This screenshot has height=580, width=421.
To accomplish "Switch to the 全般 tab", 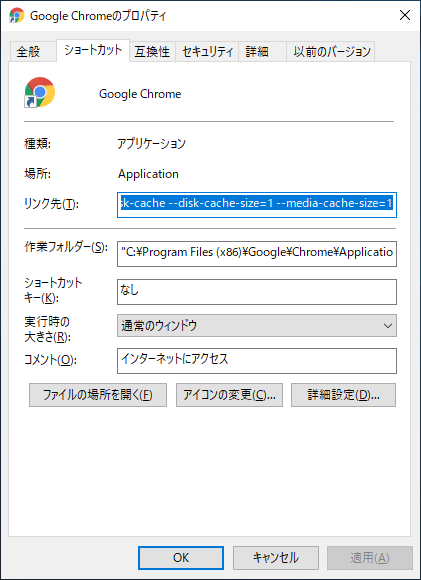I will (x=28, y=51).
